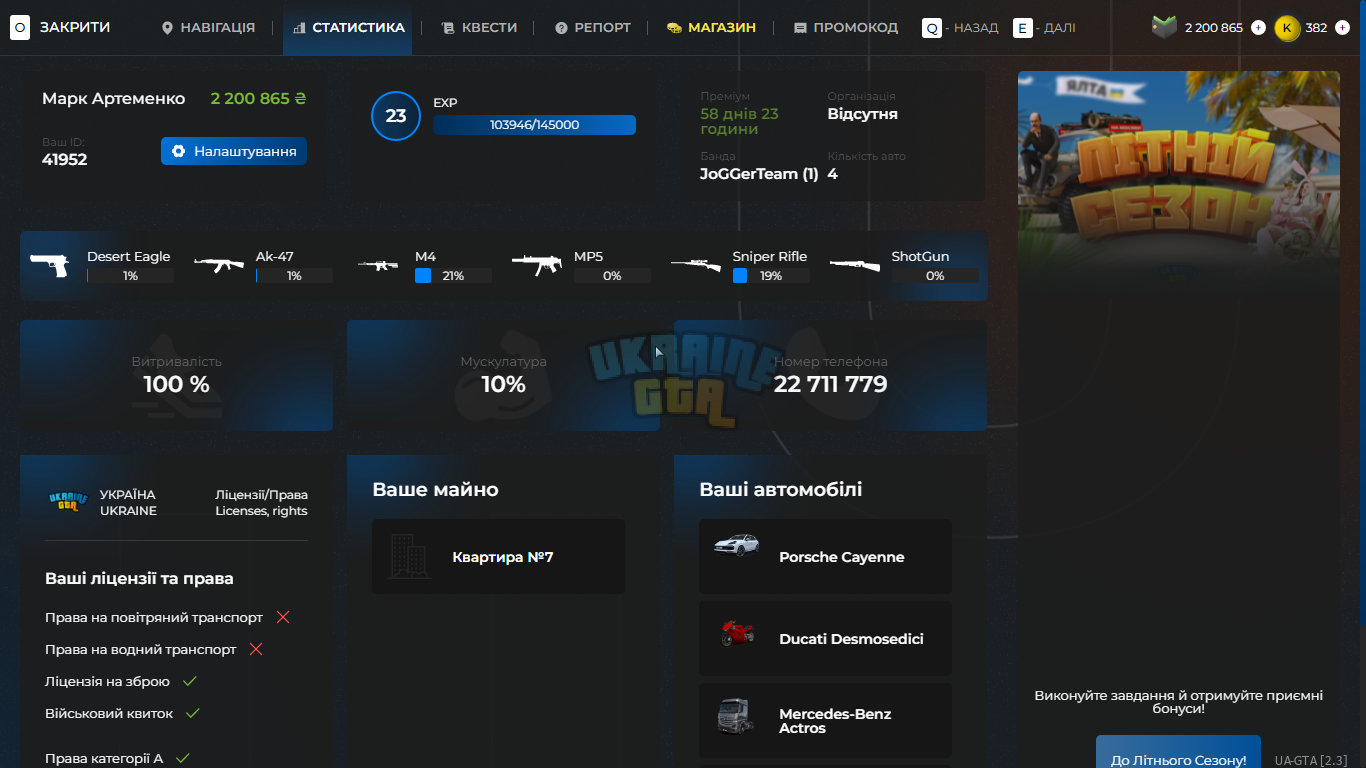This screenshot has height=768, width=1366.
Task: Click the premium time 58 днів 23 години
Action: pyautogui.click(x=739, y=121)
